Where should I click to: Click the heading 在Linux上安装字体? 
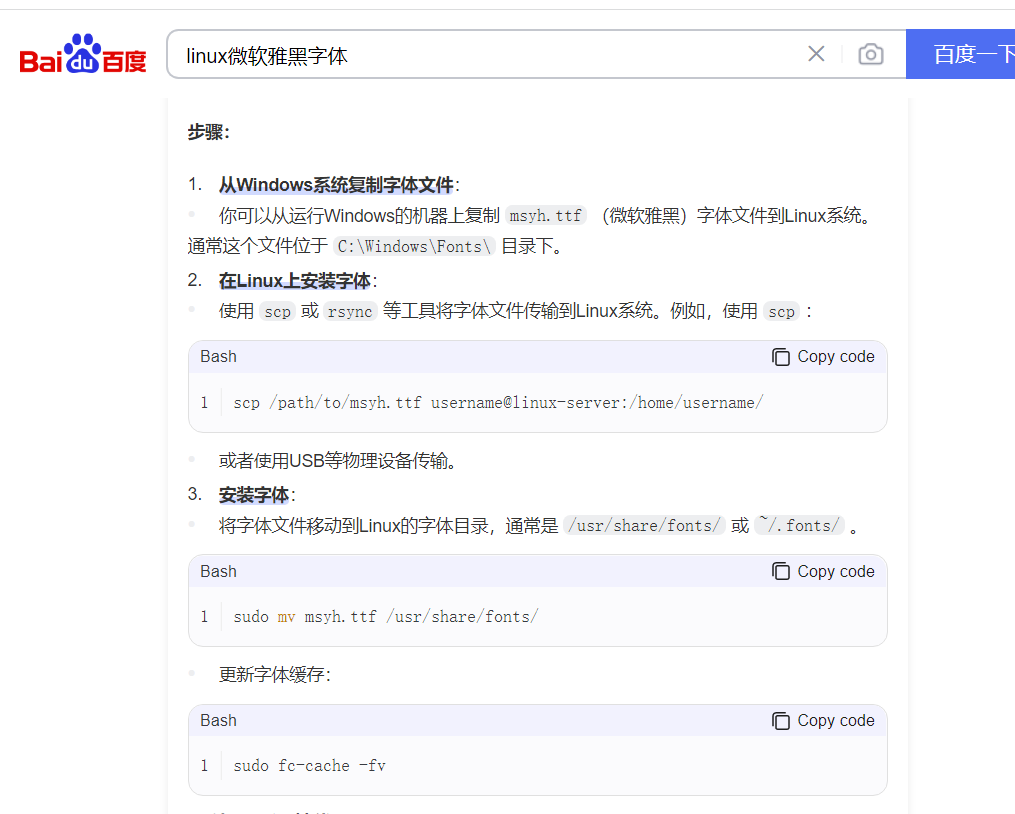295,281
